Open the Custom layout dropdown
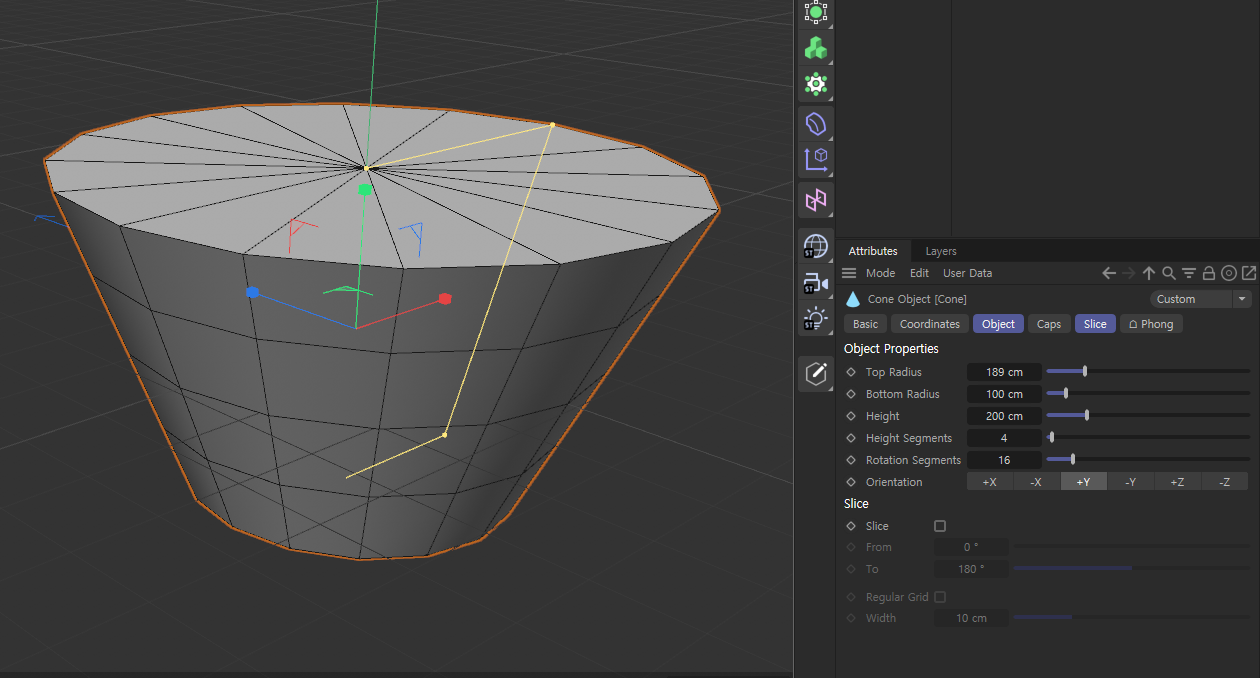This screenshot has height=678, width=1260. click(x=1201, y=299)
